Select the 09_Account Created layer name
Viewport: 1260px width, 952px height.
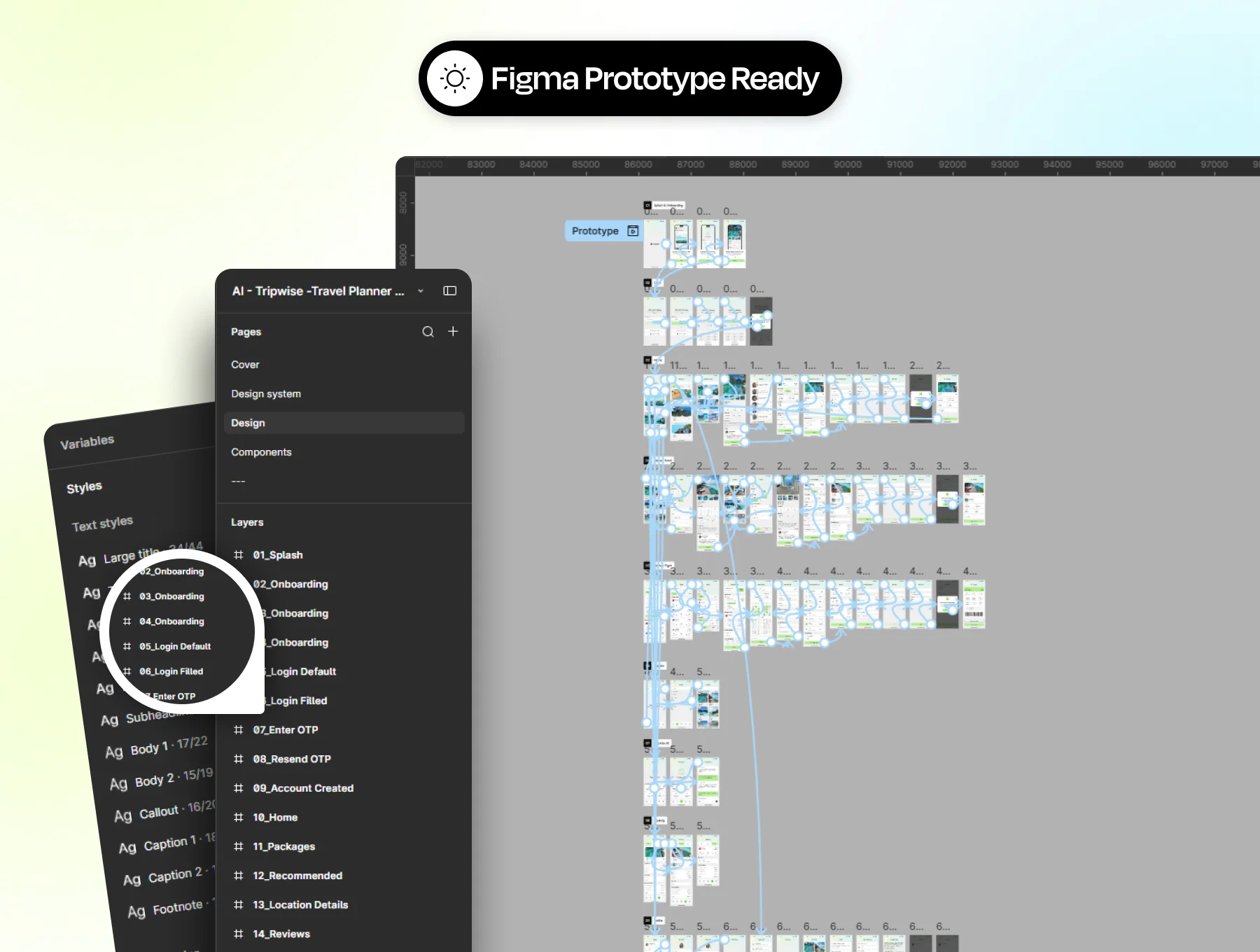tap(303, 788)
